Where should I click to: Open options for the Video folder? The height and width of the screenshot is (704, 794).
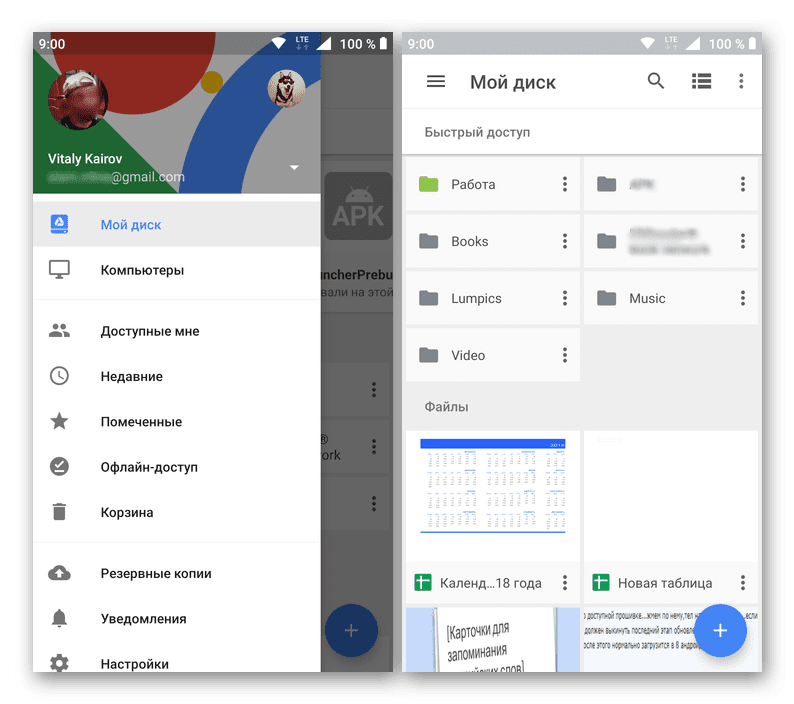coord(565,355)
